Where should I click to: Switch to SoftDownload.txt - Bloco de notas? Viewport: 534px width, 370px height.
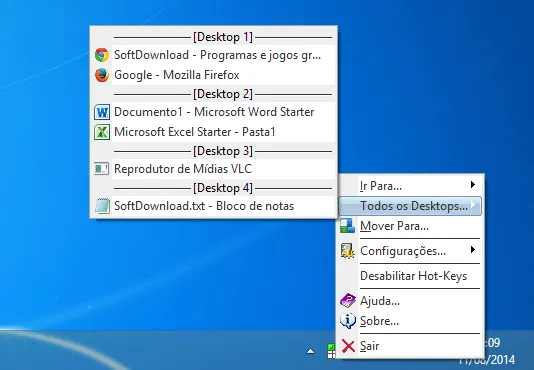[x=214, y=206]
